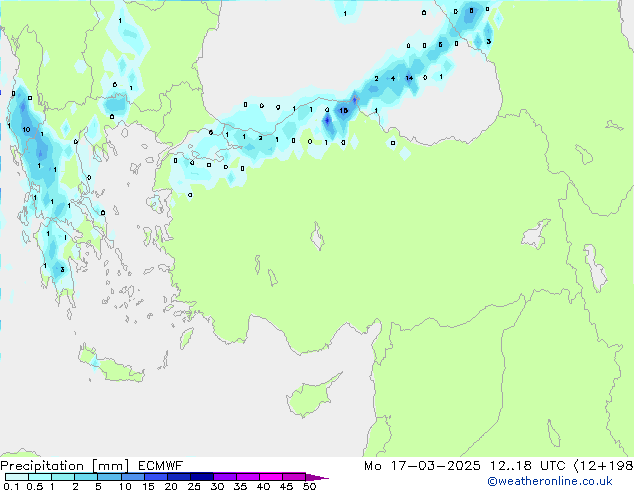Click the 'ECMWF' model label
This screenshot has width=634, height=490.
160,466
